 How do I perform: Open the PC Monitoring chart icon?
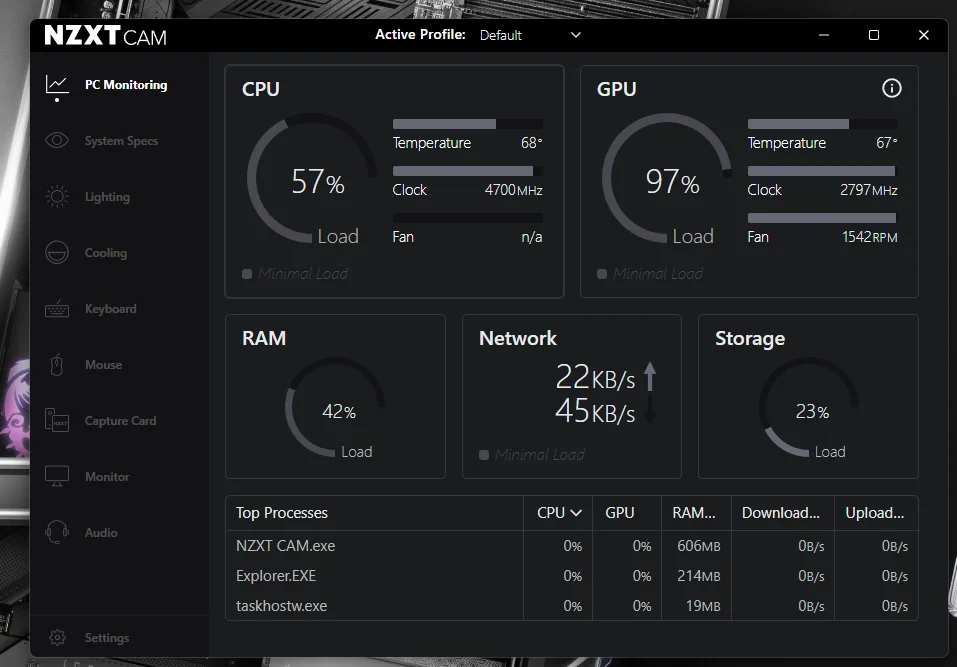point(57,85)
